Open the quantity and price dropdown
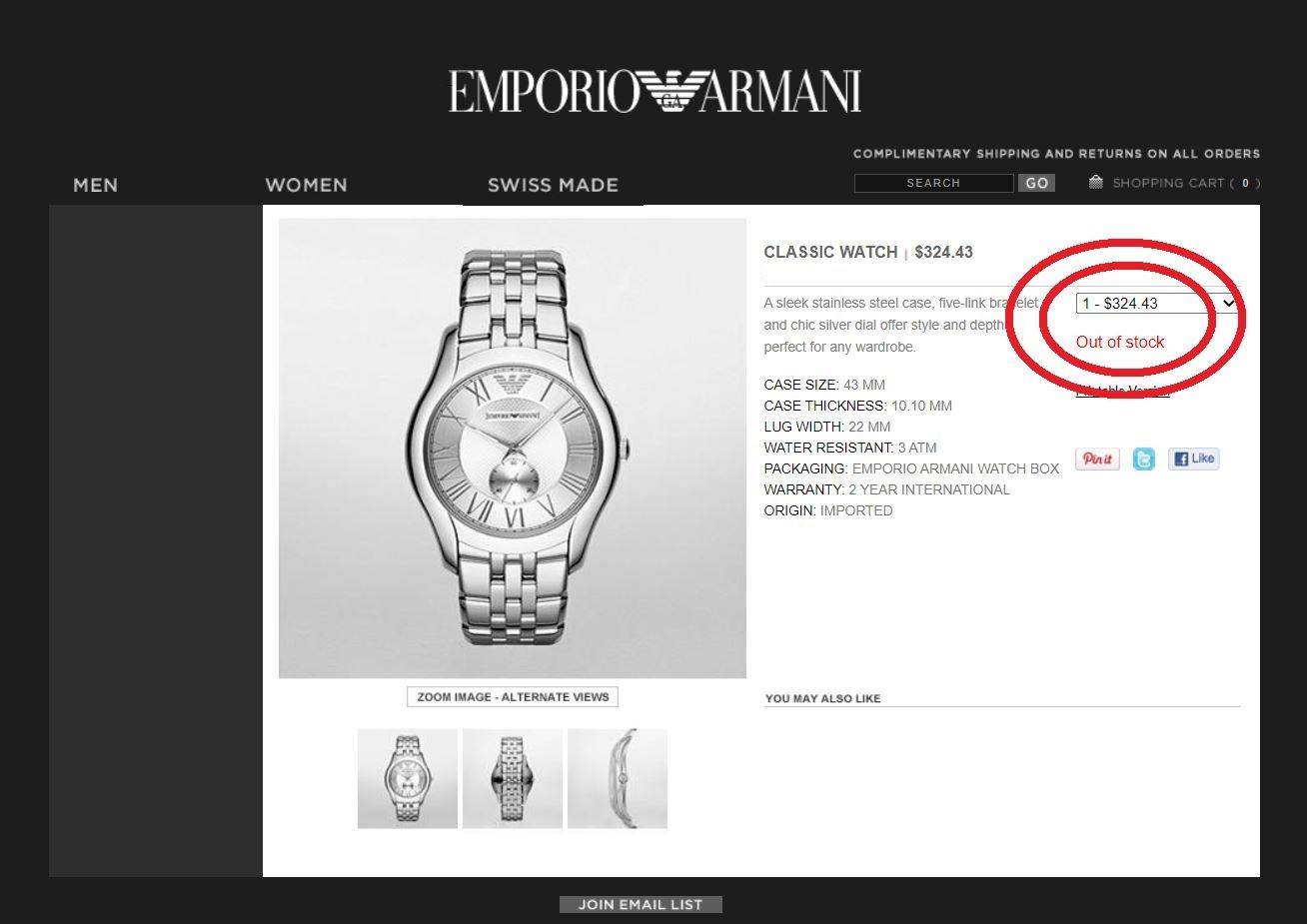The height and width of the screenshot is (924, 1307). (x=1157, y=304)
